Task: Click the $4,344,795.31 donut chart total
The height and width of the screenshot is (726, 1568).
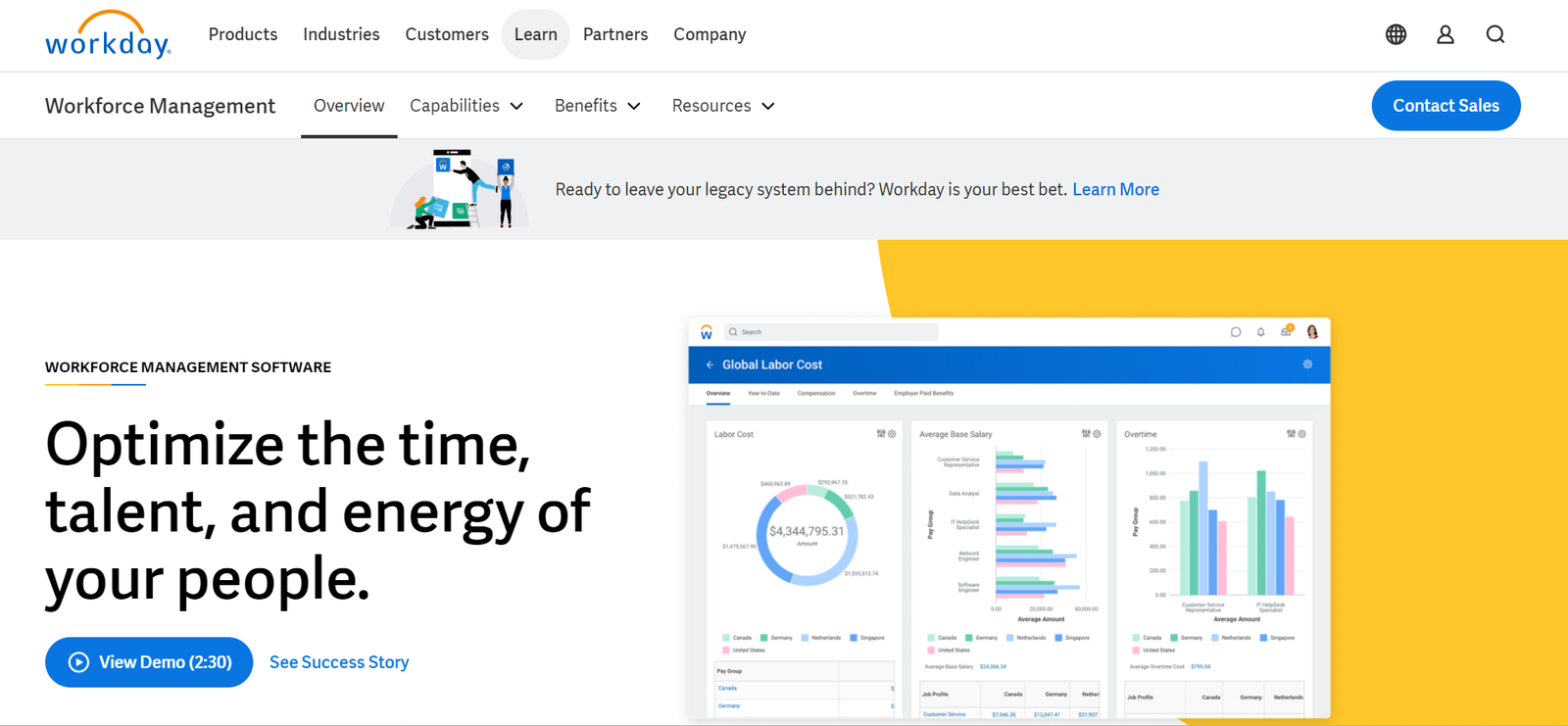Action: tap(807, 531)
